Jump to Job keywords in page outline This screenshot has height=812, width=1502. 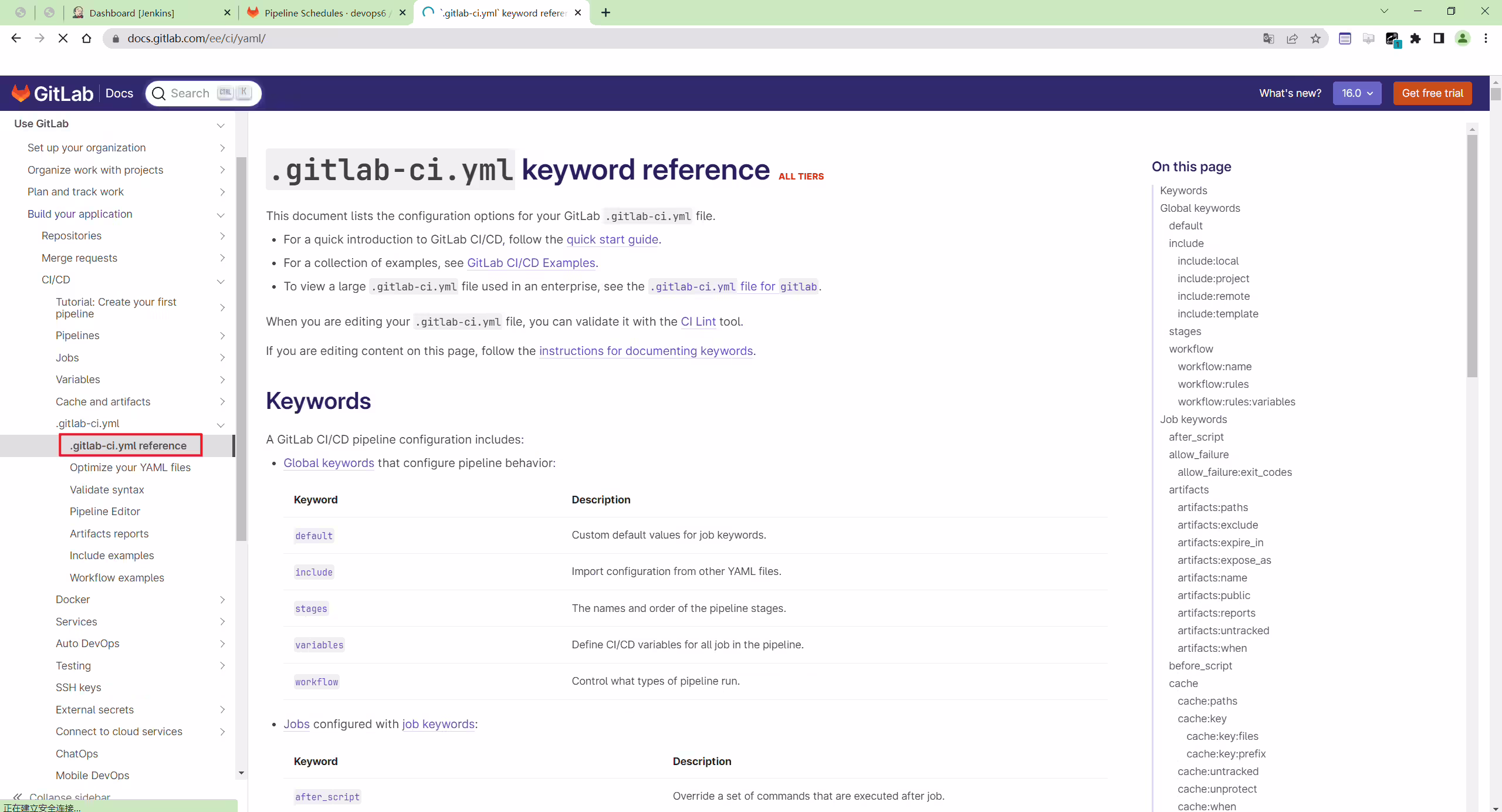point(1193,419)
